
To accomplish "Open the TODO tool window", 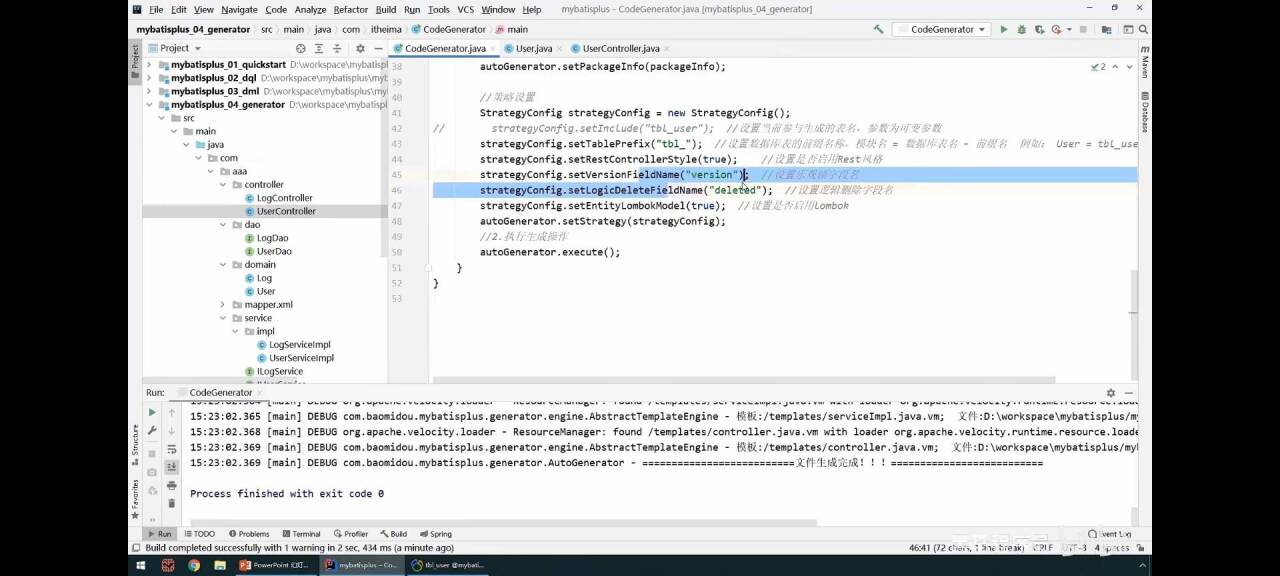I will coord(199,534).
